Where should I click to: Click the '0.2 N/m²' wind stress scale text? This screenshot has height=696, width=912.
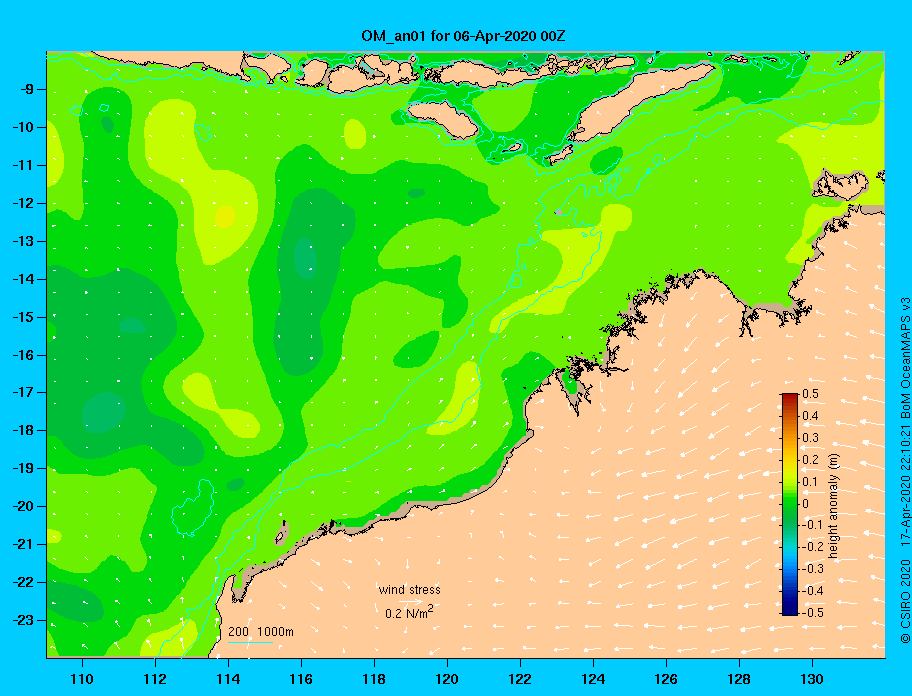(x=409, y=612)
